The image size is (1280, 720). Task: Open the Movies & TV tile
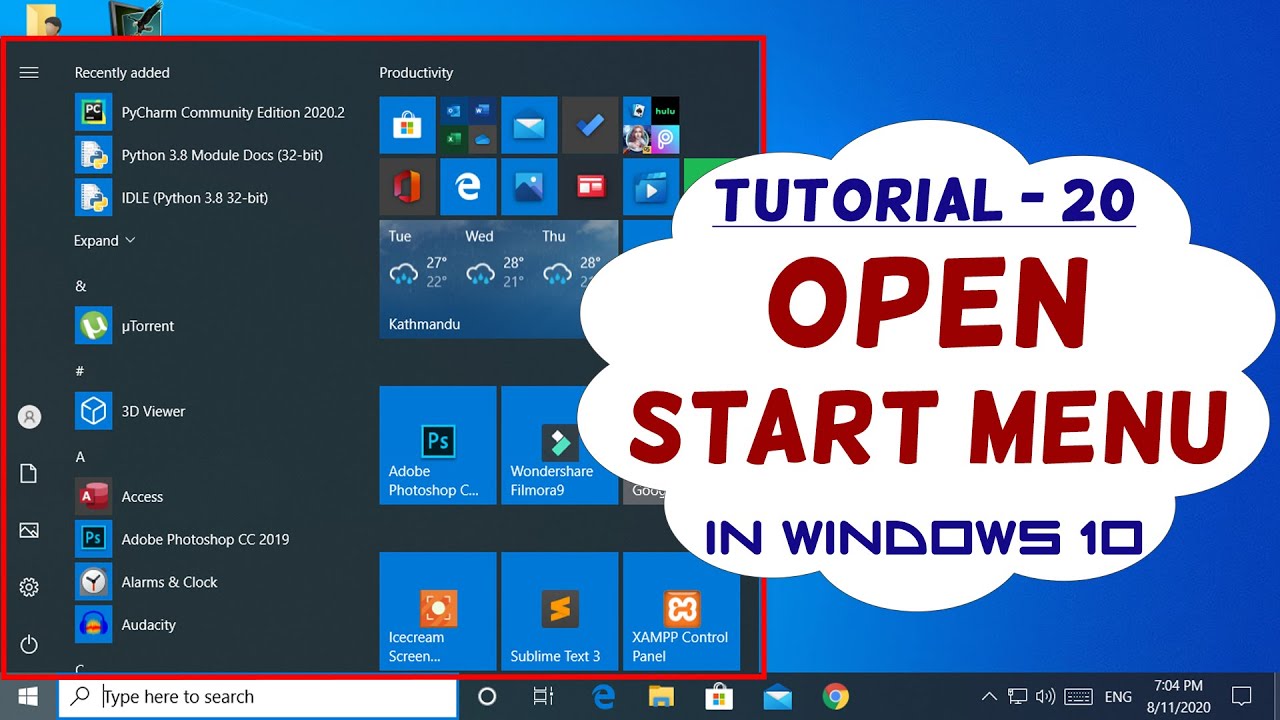coord(650,186)
